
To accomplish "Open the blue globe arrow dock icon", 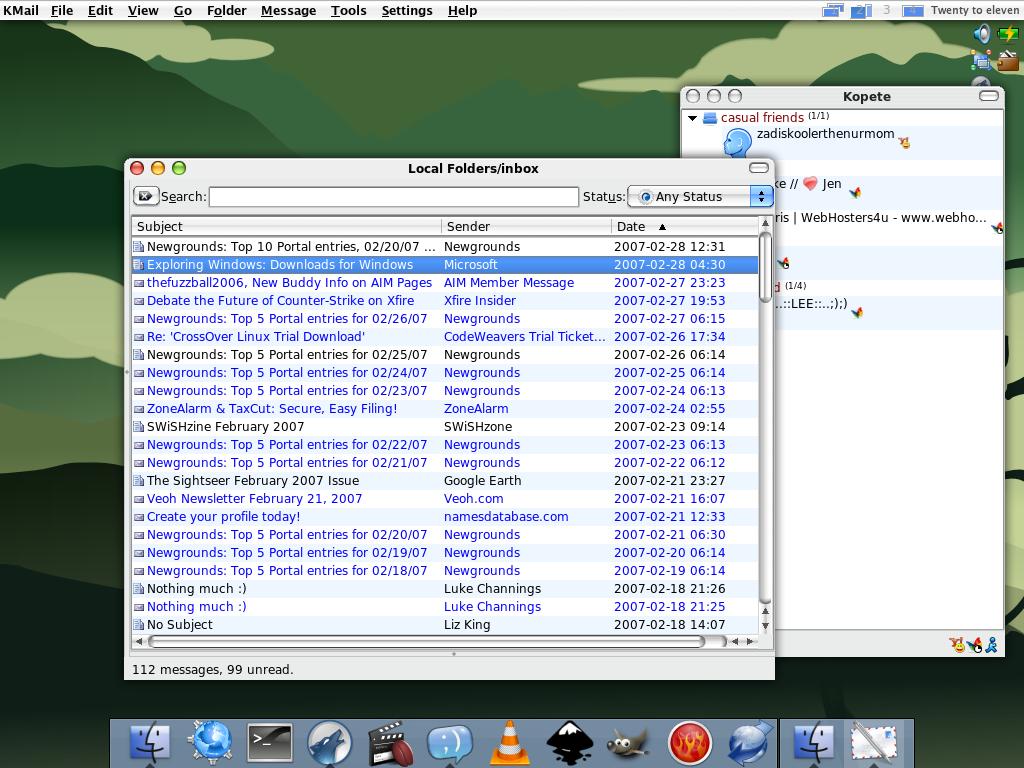I will click(x=750, y=743).
